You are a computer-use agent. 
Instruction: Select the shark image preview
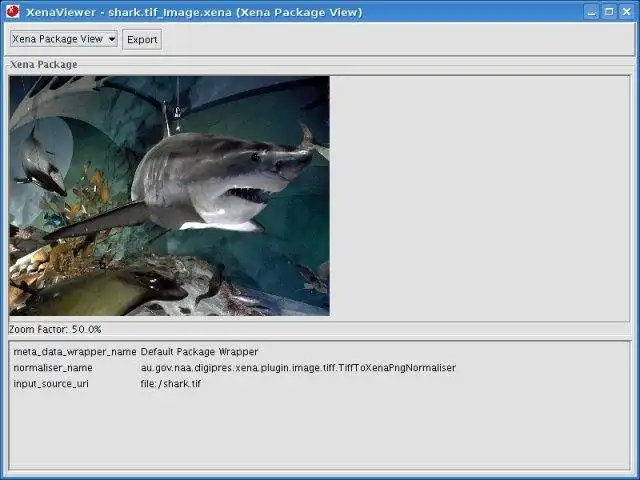(x=169, y=196)
